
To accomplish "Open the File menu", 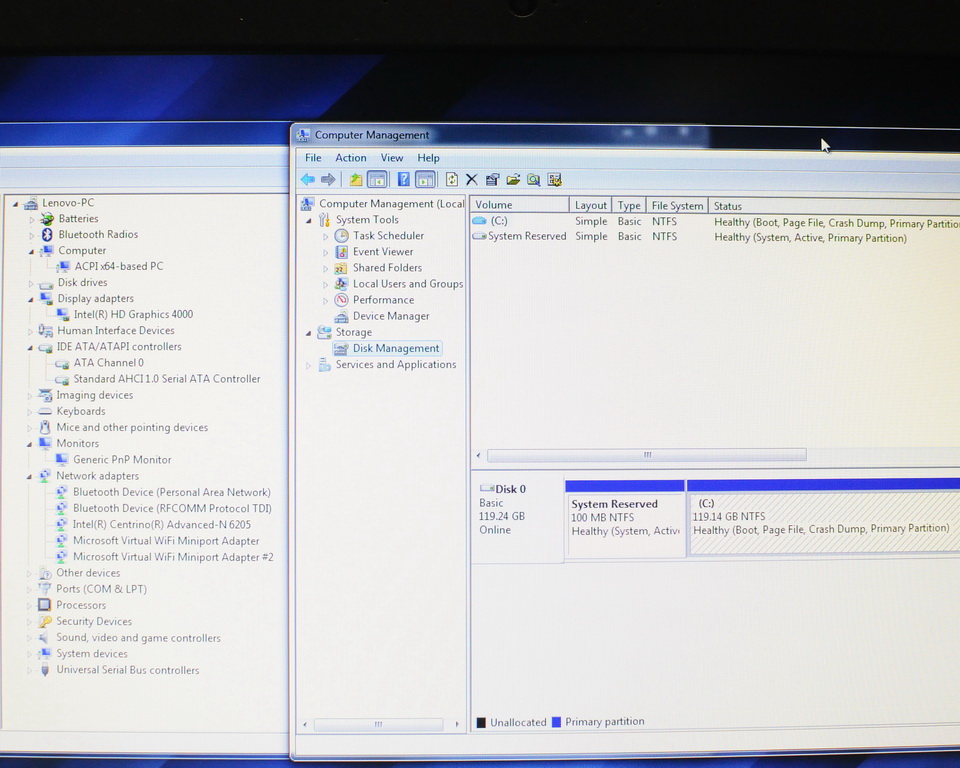I will (x=313, y=157).
